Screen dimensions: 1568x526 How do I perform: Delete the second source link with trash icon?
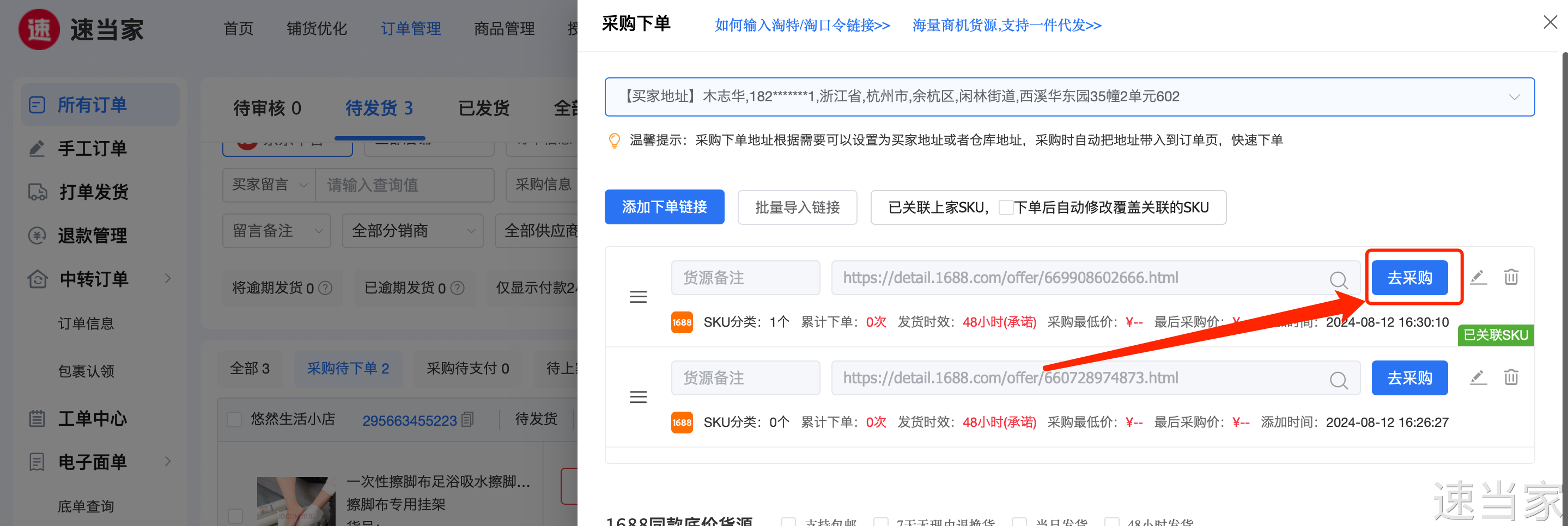pos(1511,378)
